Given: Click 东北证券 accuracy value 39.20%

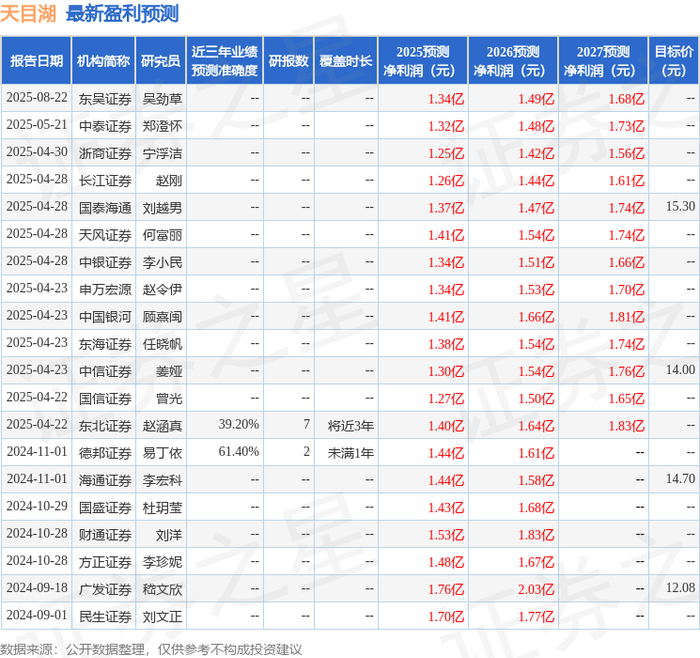Looking at the screenshot, I should click(x=238, y=424).
